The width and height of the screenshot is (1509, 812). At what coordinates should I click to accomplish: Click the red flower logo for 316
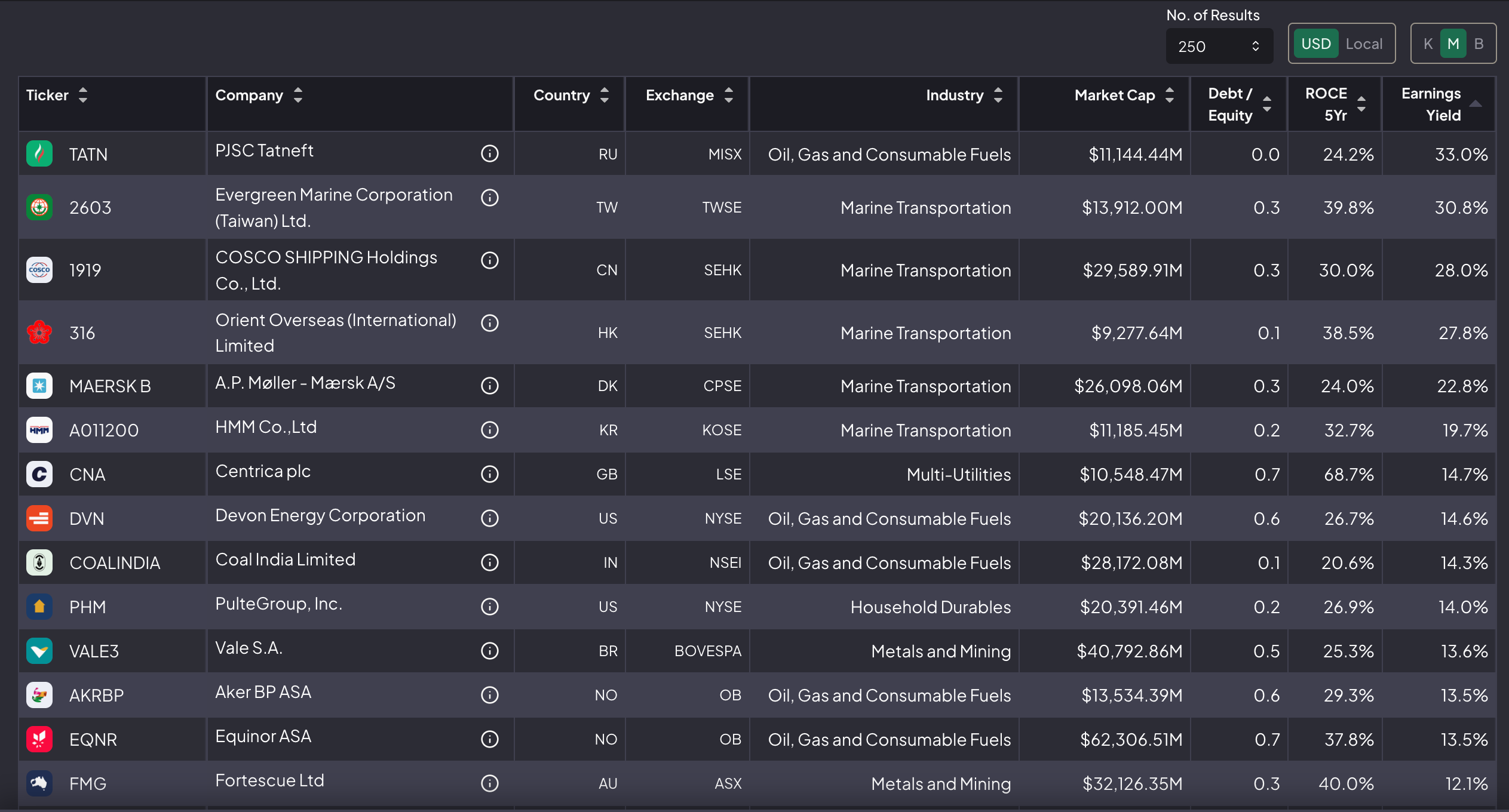[x=39, y=333]
